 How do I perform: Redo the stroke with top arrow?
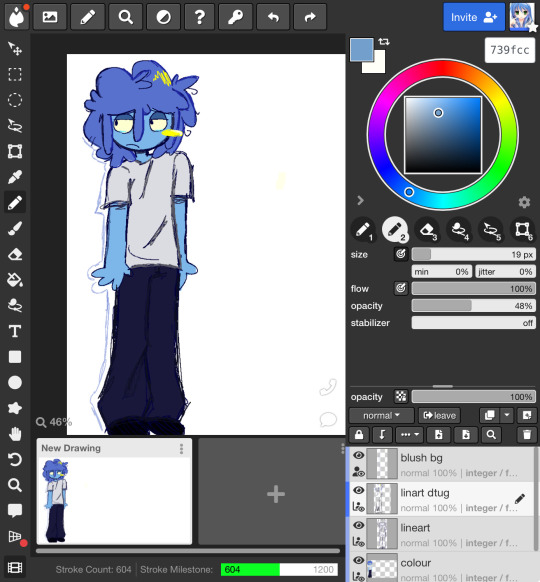point(310,17)
